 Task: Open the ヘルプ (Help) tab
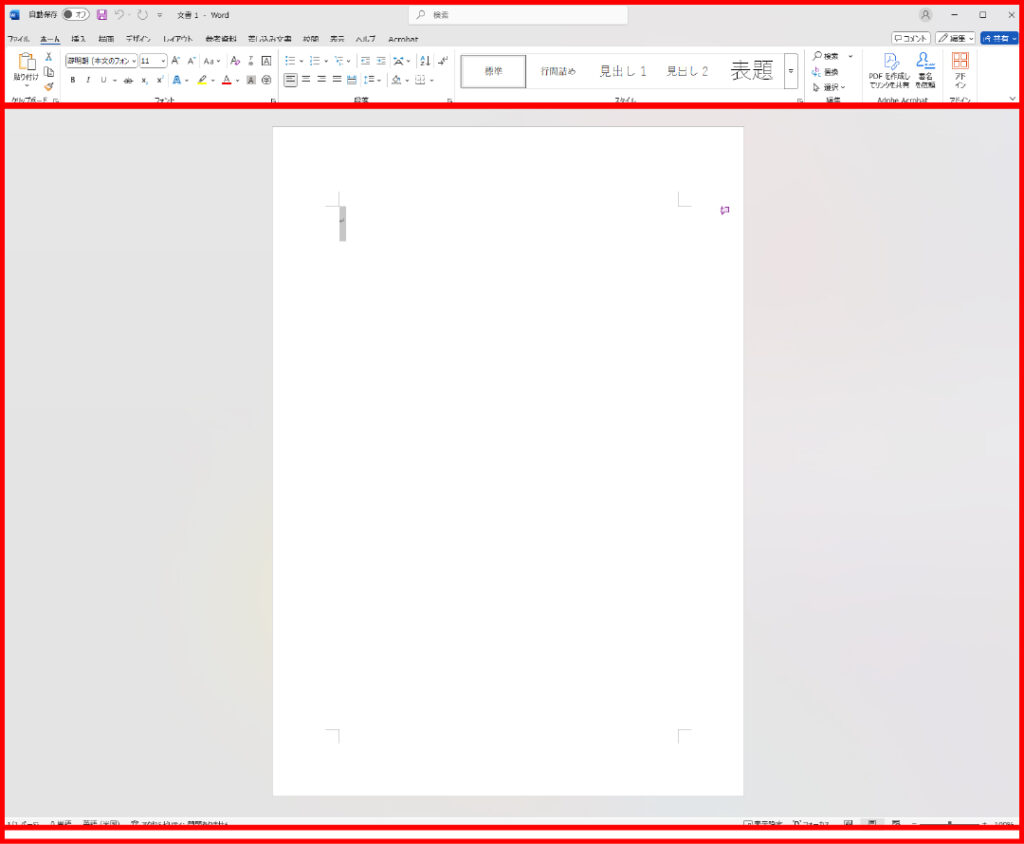pos(366,39)
